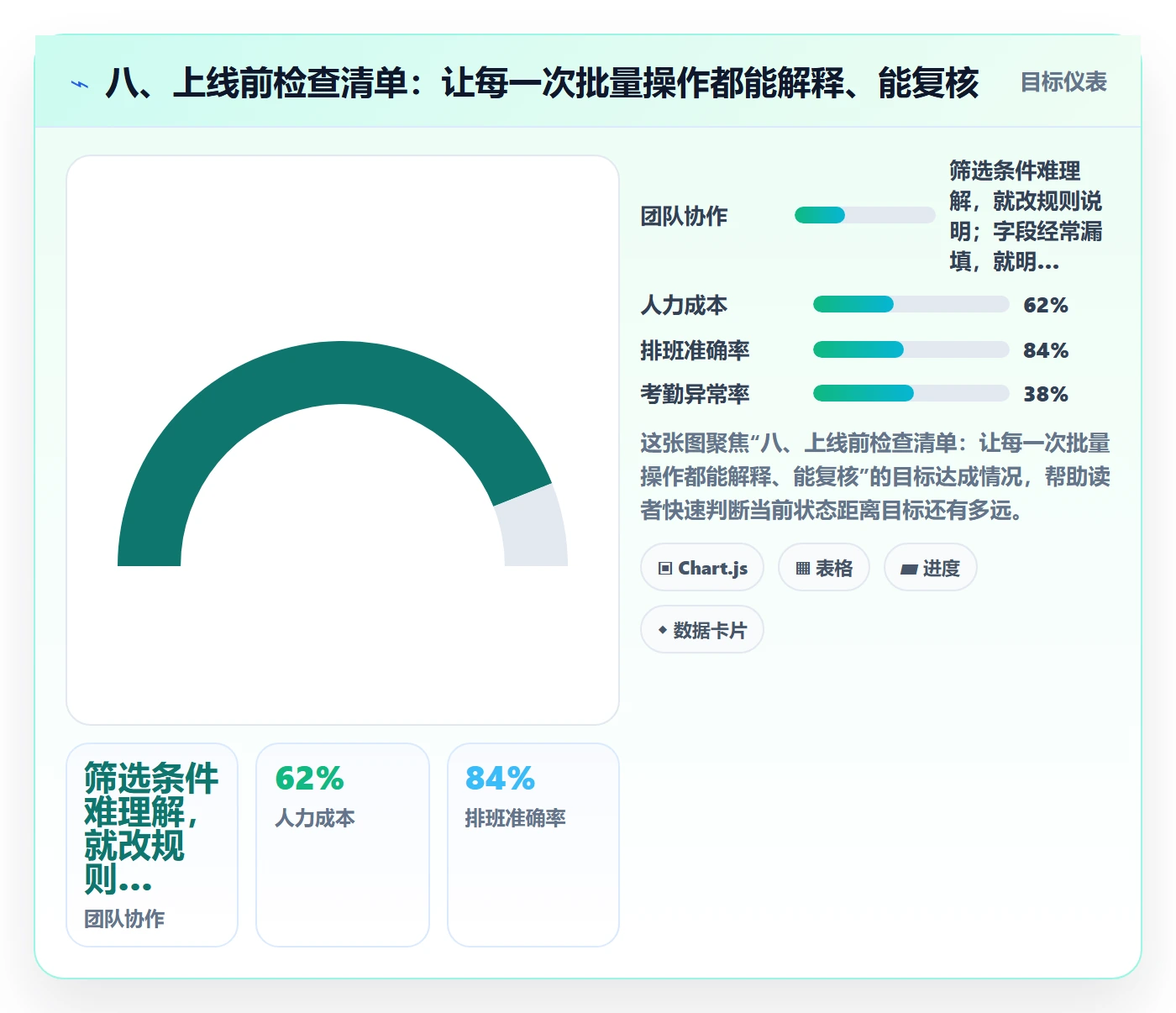
Task: Open the 84% 排班准确率 stat card
Action: pos(533,845)
